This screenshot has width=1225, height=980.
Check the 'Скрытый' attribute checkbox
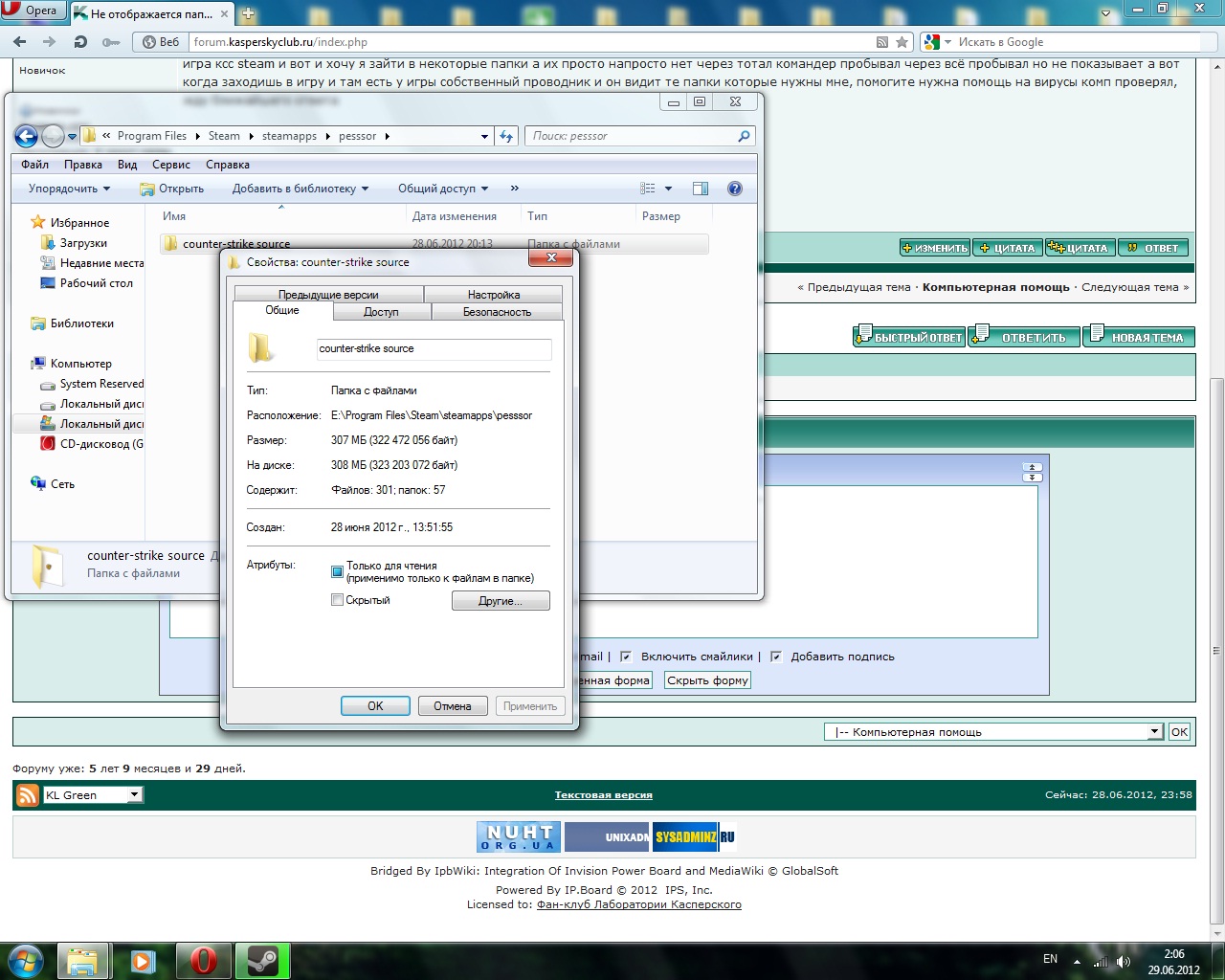pos(337,600)
